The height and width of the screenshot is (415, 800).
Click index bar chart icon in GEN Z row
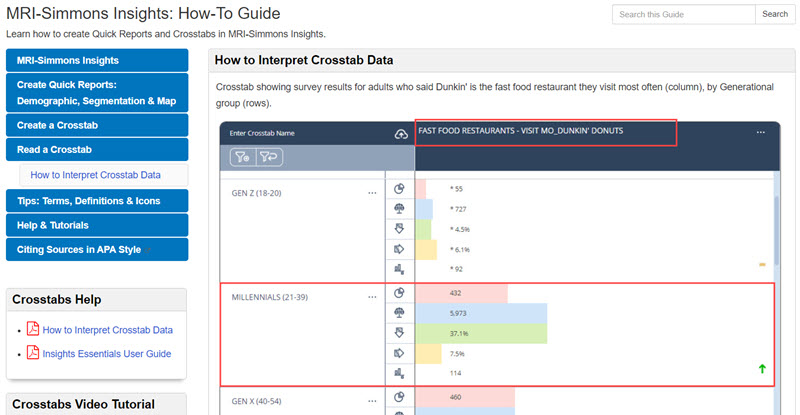click(399, 269)
